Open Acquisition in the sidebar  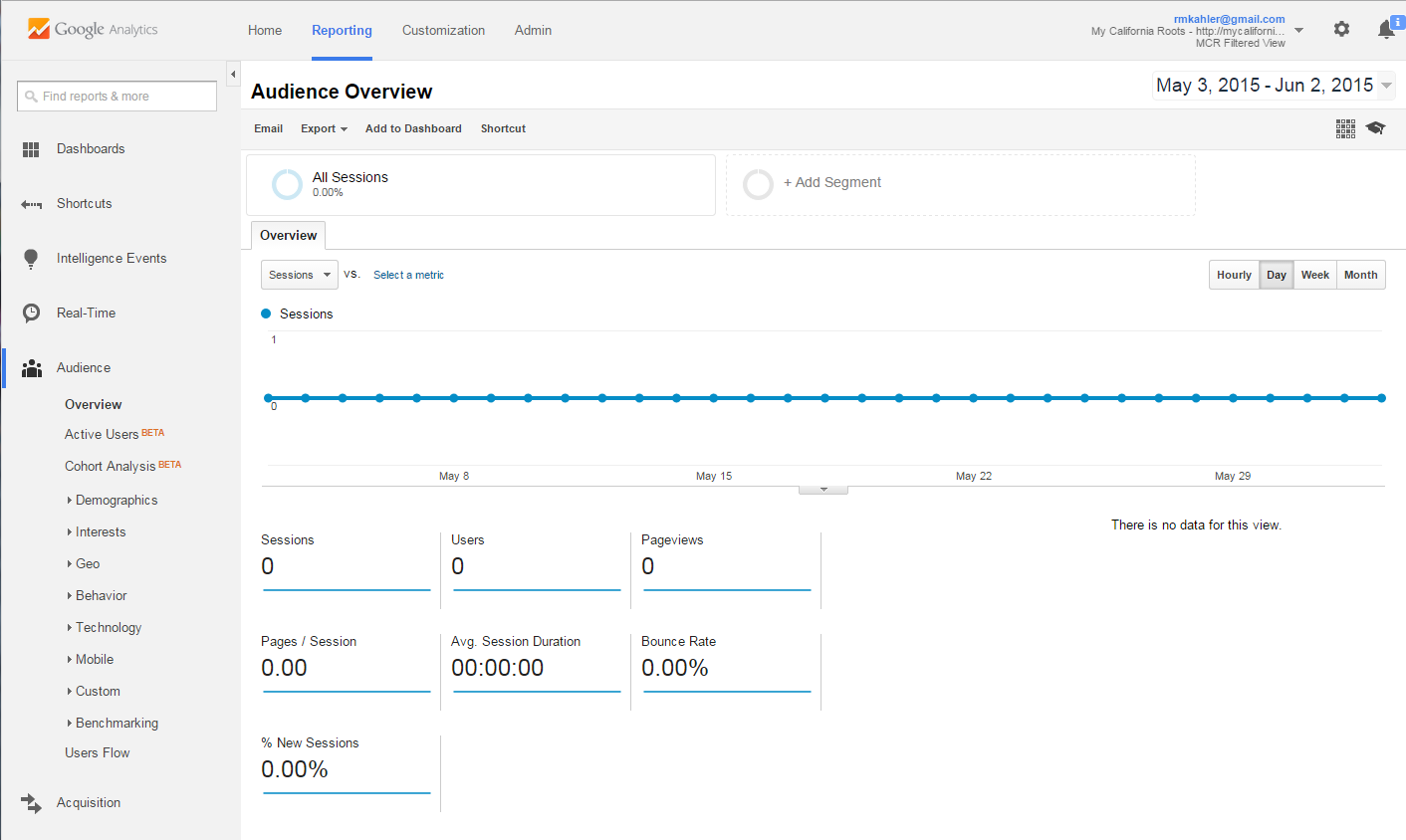89,803
